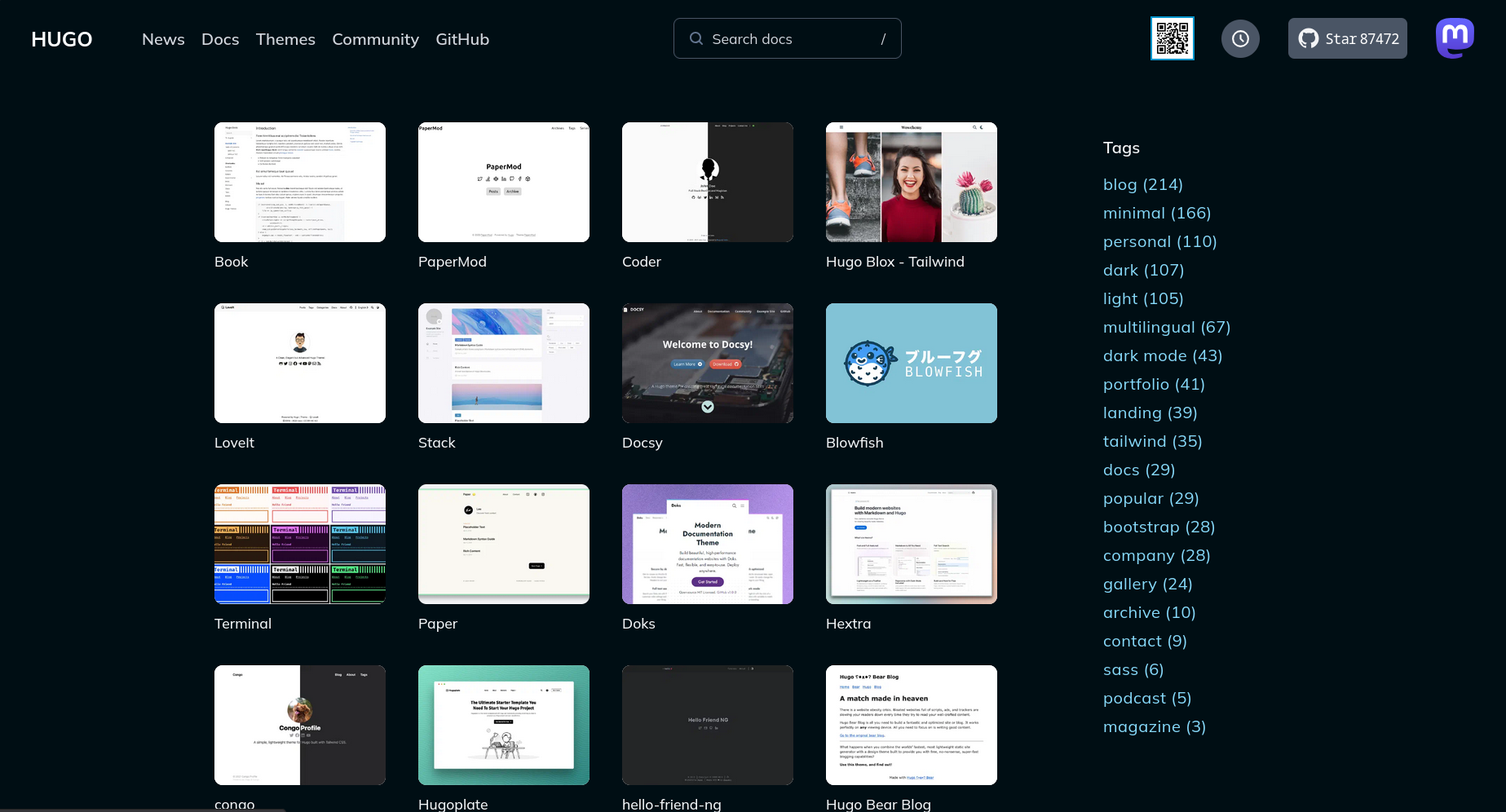This screenshot has width=1506, height=812.
Task: Open the Docsy theme thumbnail
Action: 708,363
